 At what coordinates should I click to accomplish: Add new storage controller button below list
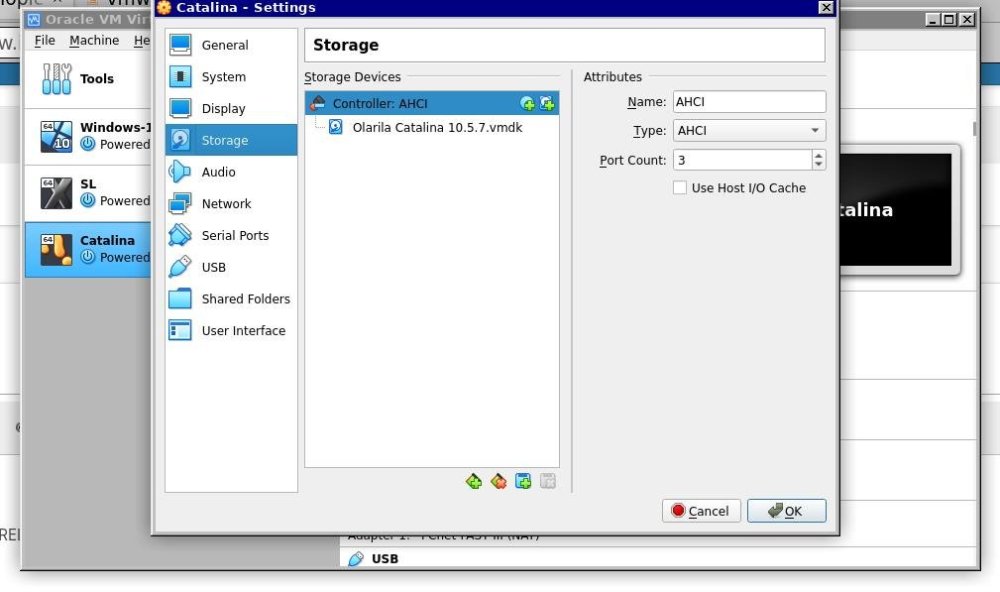click(x=474, y=481)
